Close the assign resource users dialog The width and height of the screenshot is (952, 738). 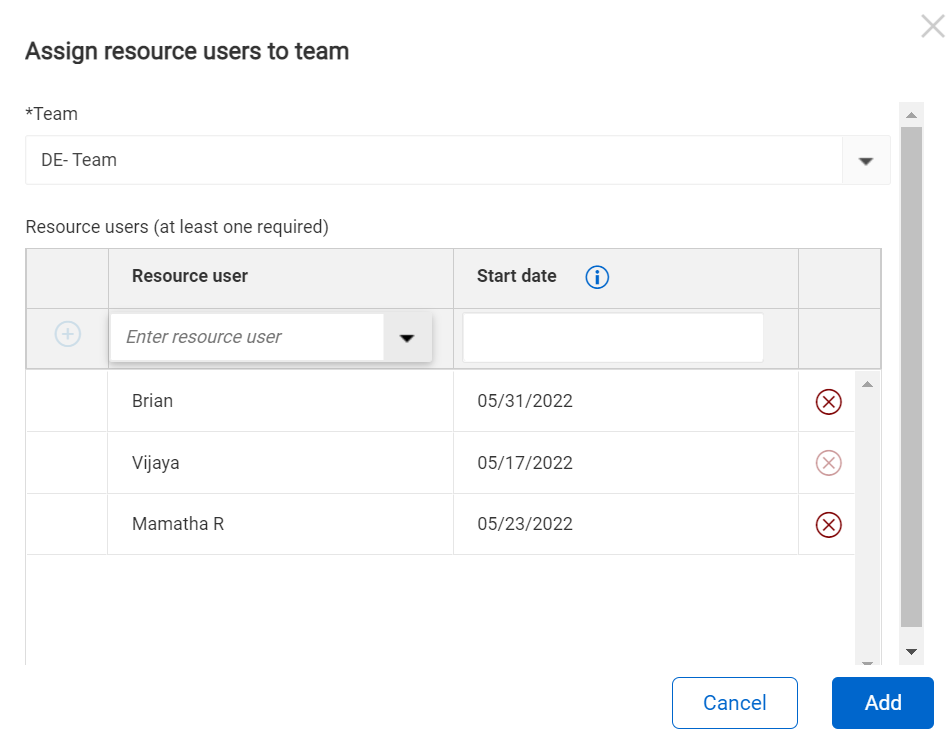tap(931, 27)
